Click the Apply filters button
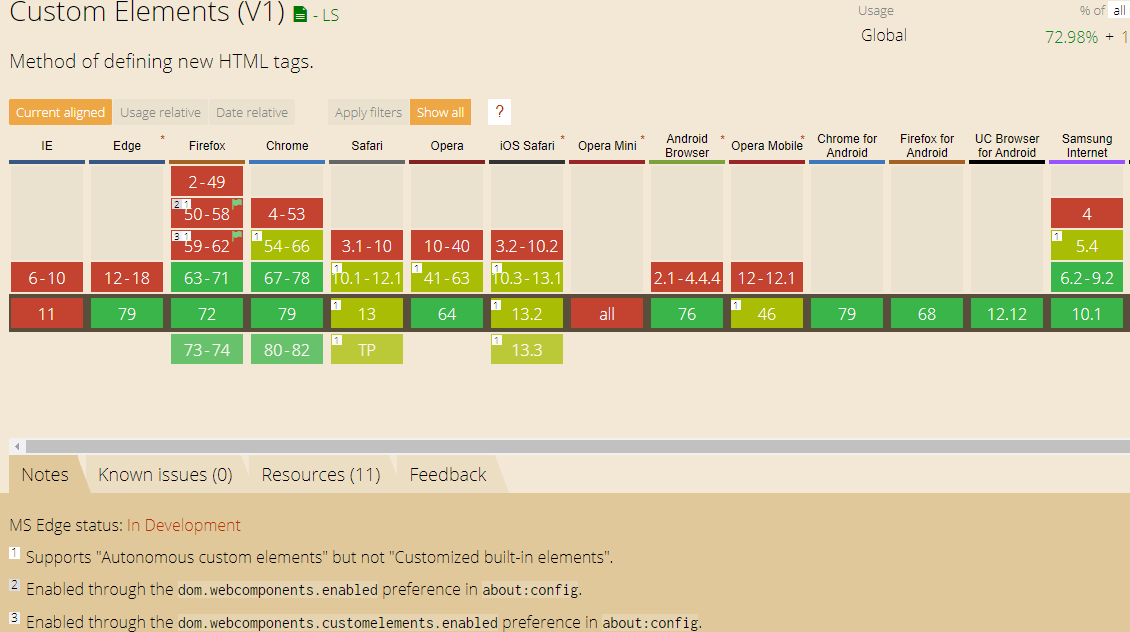This screenshot has width=1130, height=632. coord(368,112)
